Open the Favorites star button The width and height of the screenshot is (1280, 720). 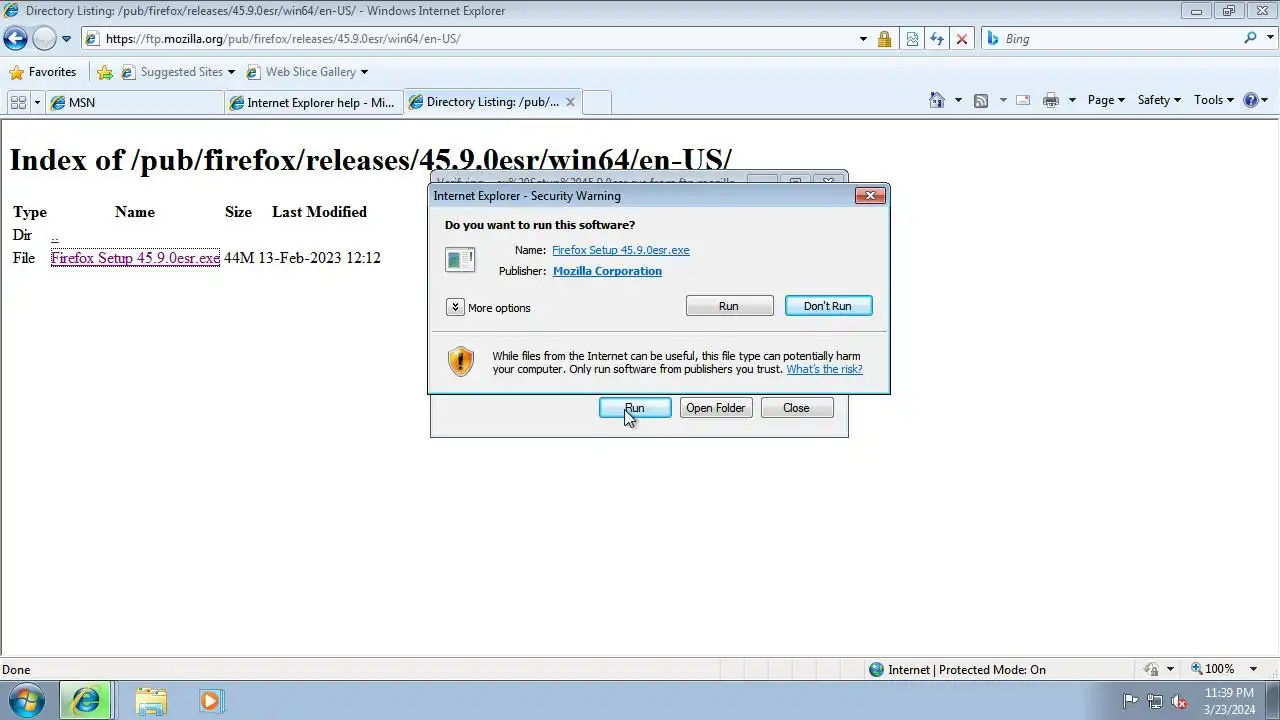pyautogui.click(x=43, y=72)
